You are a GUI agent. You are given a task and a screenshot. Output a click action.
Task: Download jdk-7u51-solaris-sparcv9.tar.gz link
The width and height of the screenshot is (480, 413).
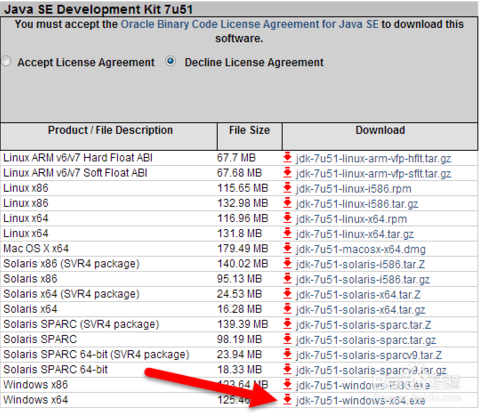click(371, 370)
